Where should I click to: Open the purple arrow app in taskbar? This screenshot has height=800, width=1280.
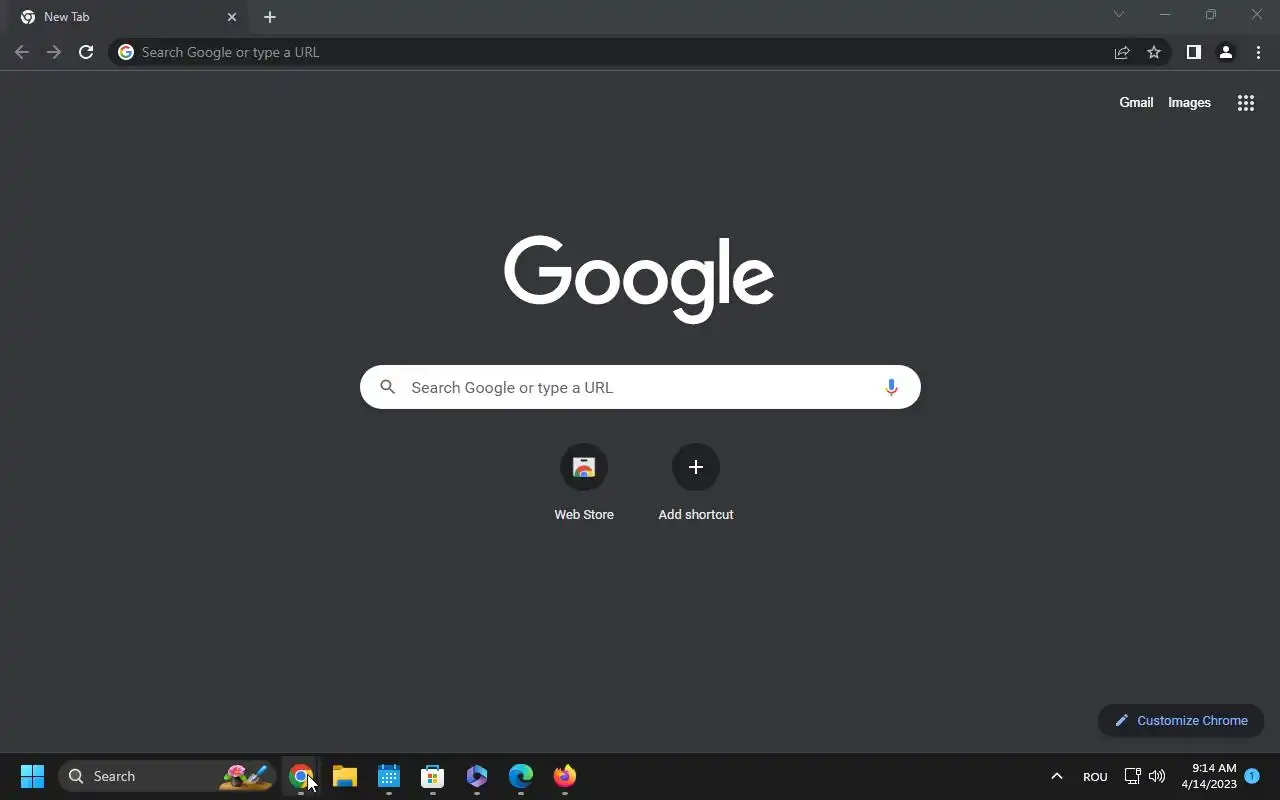[477, 776]
